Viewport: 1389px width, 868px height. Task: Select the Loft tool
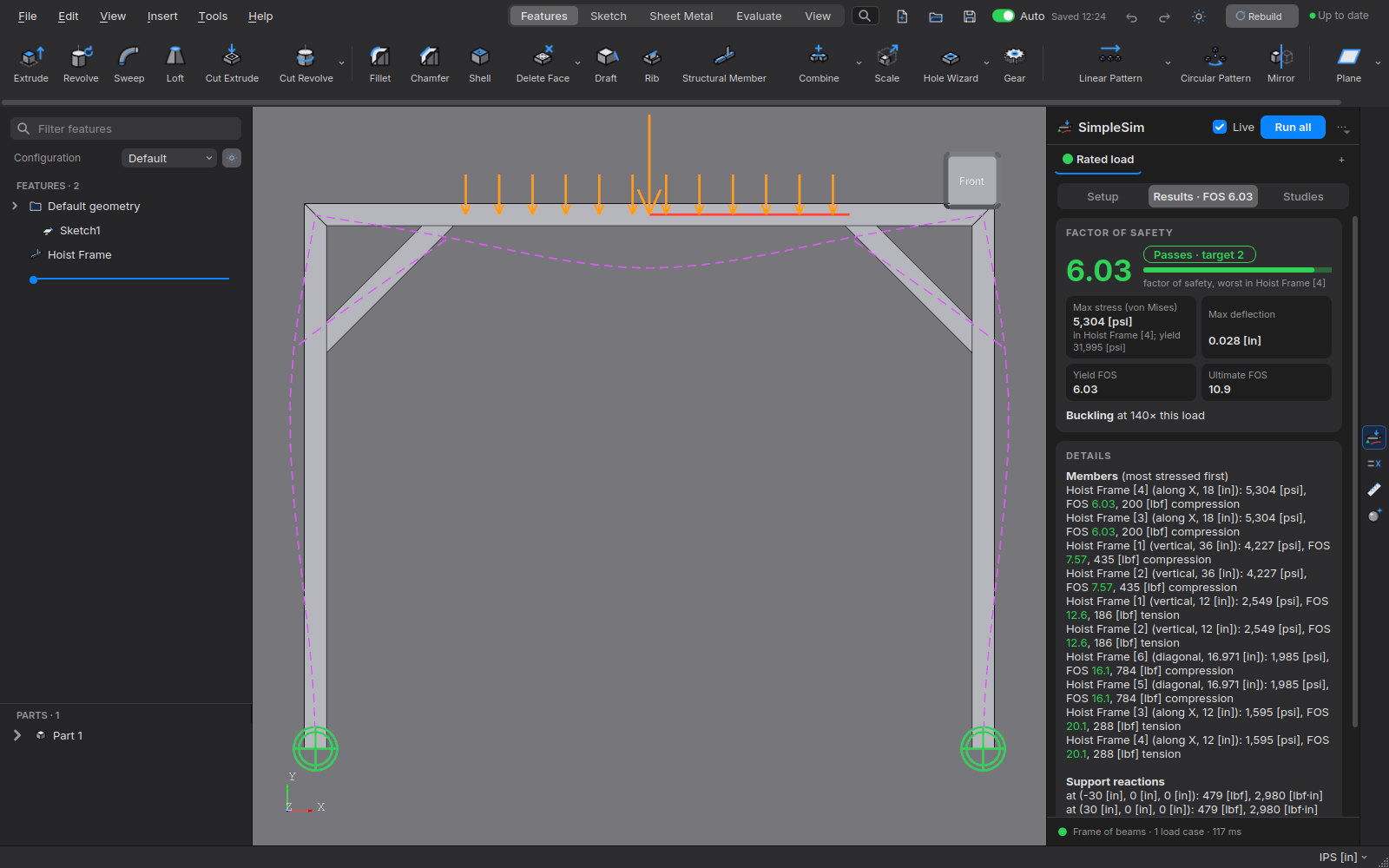175,65
